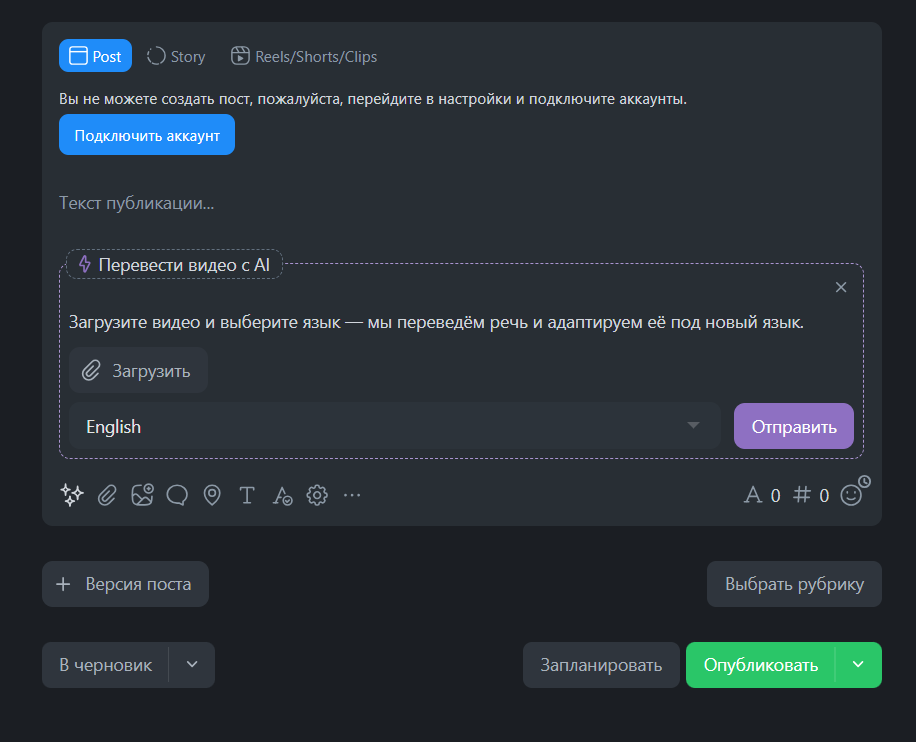Switch to the Reels/Shorts/Clips tab
916x742 pixels.
(x=304, y=57)
